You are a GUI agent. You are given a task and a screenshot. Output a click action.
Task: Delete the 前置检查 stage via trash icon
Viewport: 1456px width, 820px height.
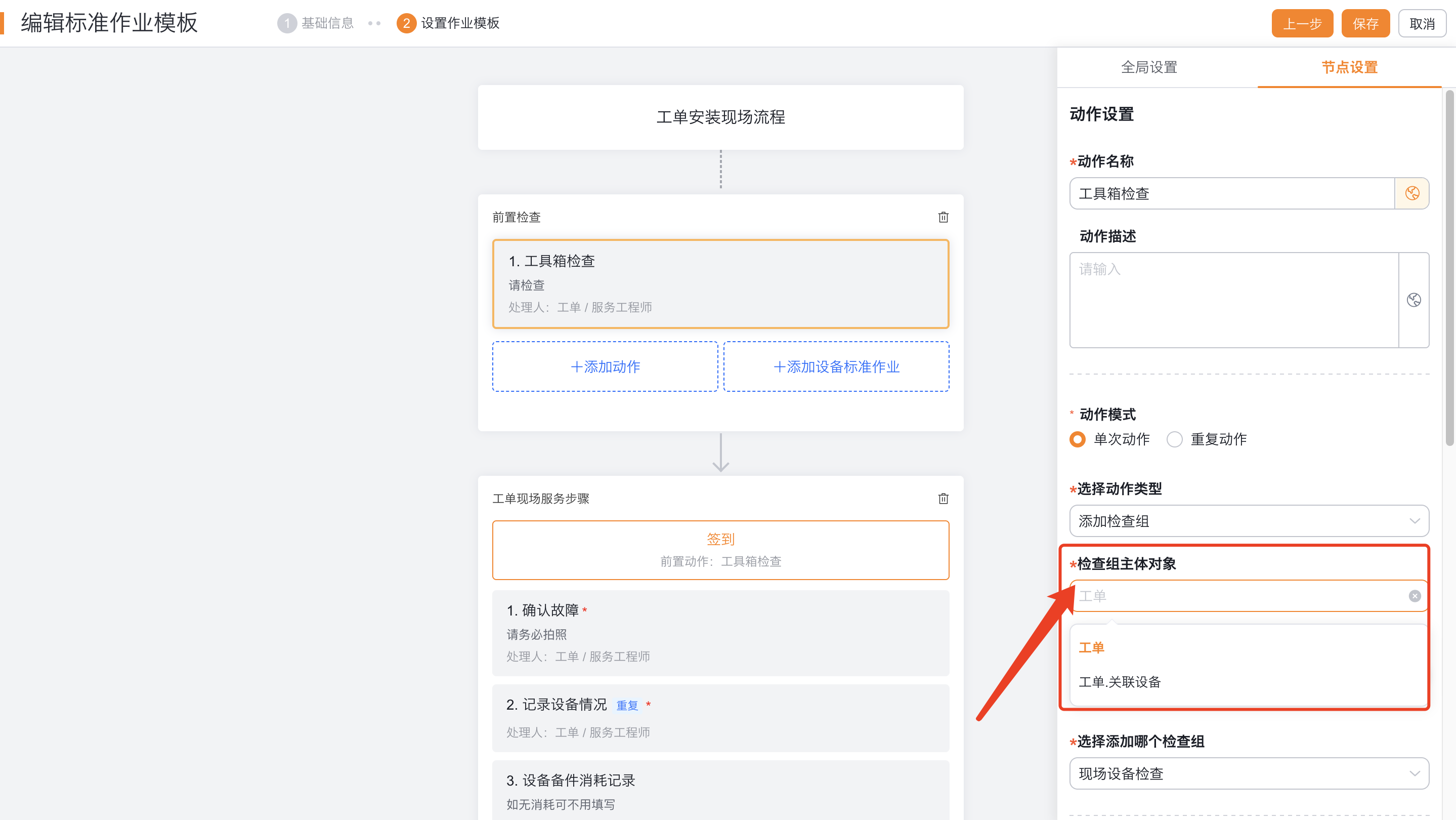(943, 217)
